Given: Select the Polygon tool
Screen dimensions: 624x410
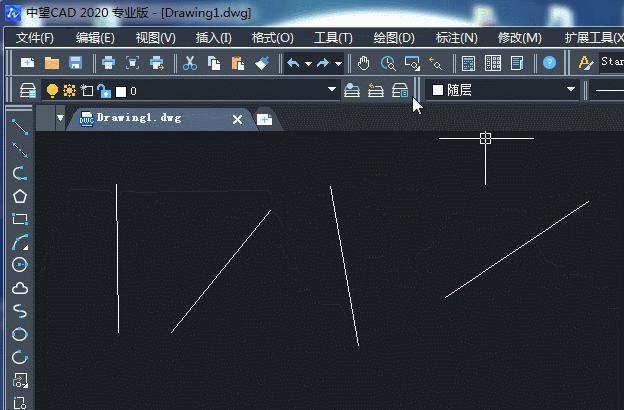Looking at the screenshot, I should tap(20, 196).
